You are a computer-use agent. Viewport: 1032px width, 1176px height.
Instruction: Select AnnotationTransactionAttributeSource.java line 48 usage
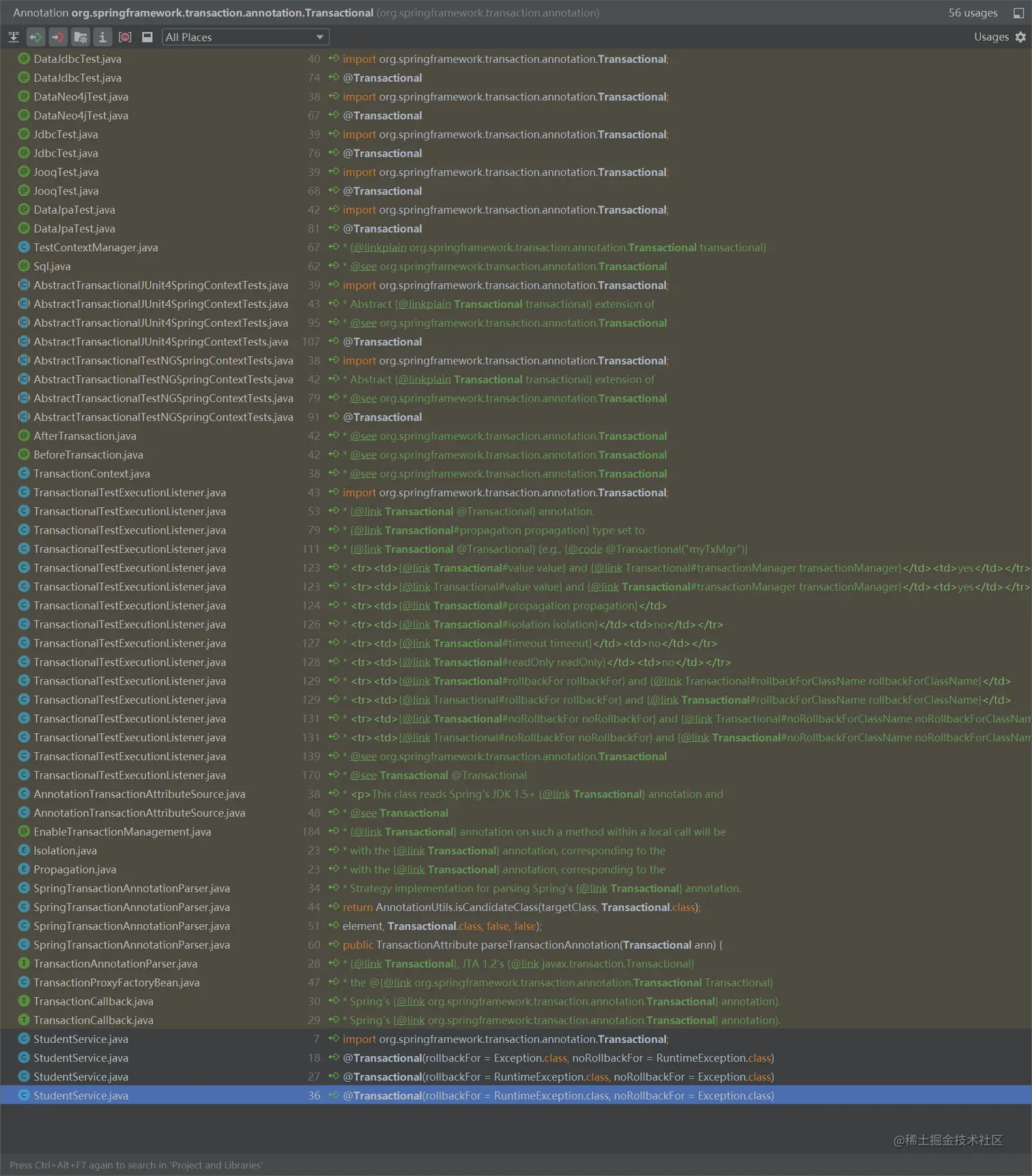(516, 813)
